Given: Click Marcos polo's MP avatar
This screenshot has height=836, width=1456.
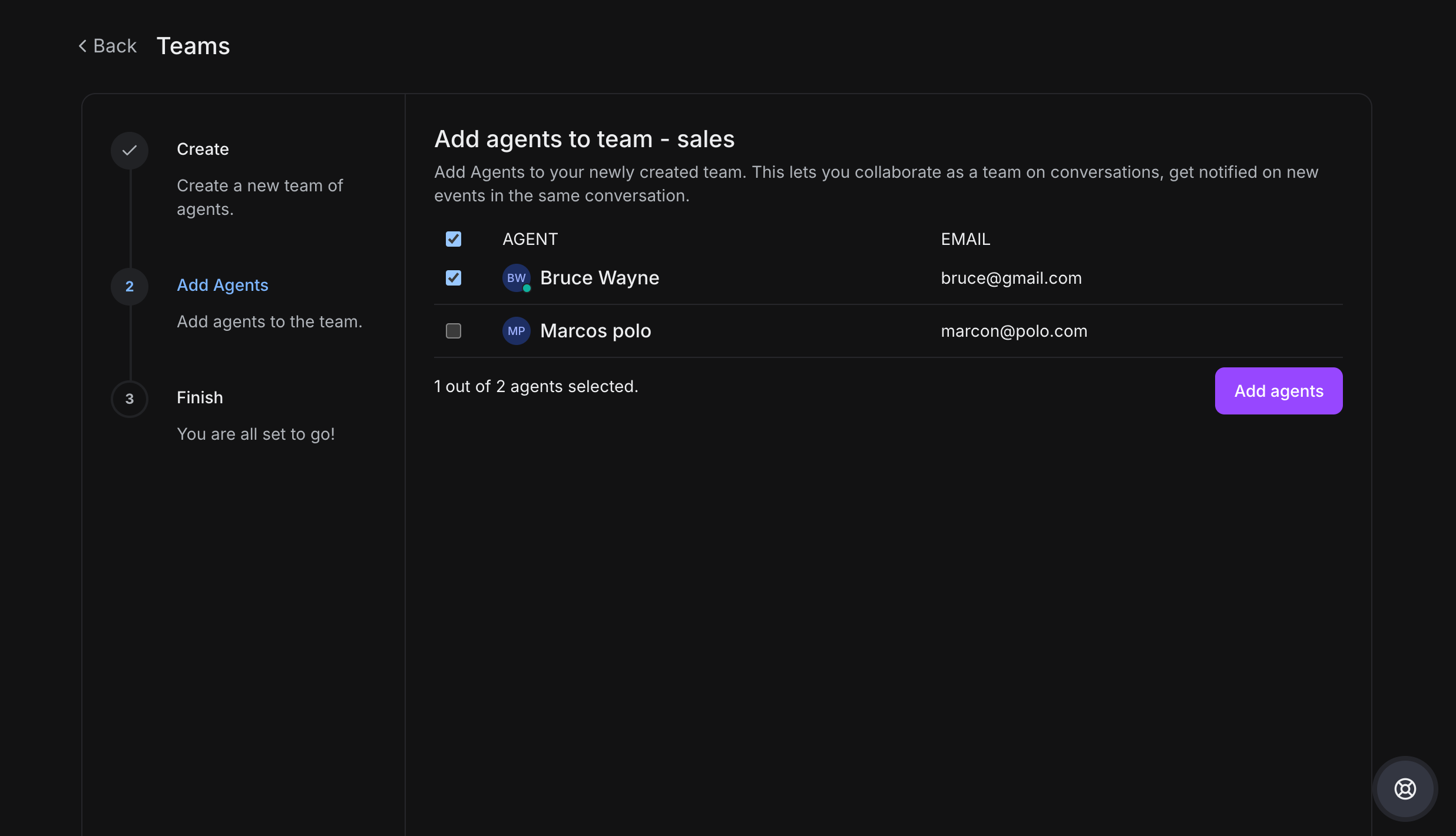Looking at the screenshot, I should click(516, 331).
